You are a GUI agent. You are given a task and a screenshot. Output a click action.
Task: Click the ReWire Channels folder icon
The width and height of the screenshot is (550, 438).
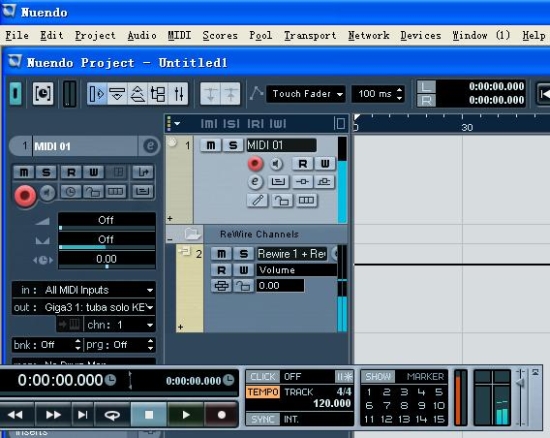[x=192, y=234]
